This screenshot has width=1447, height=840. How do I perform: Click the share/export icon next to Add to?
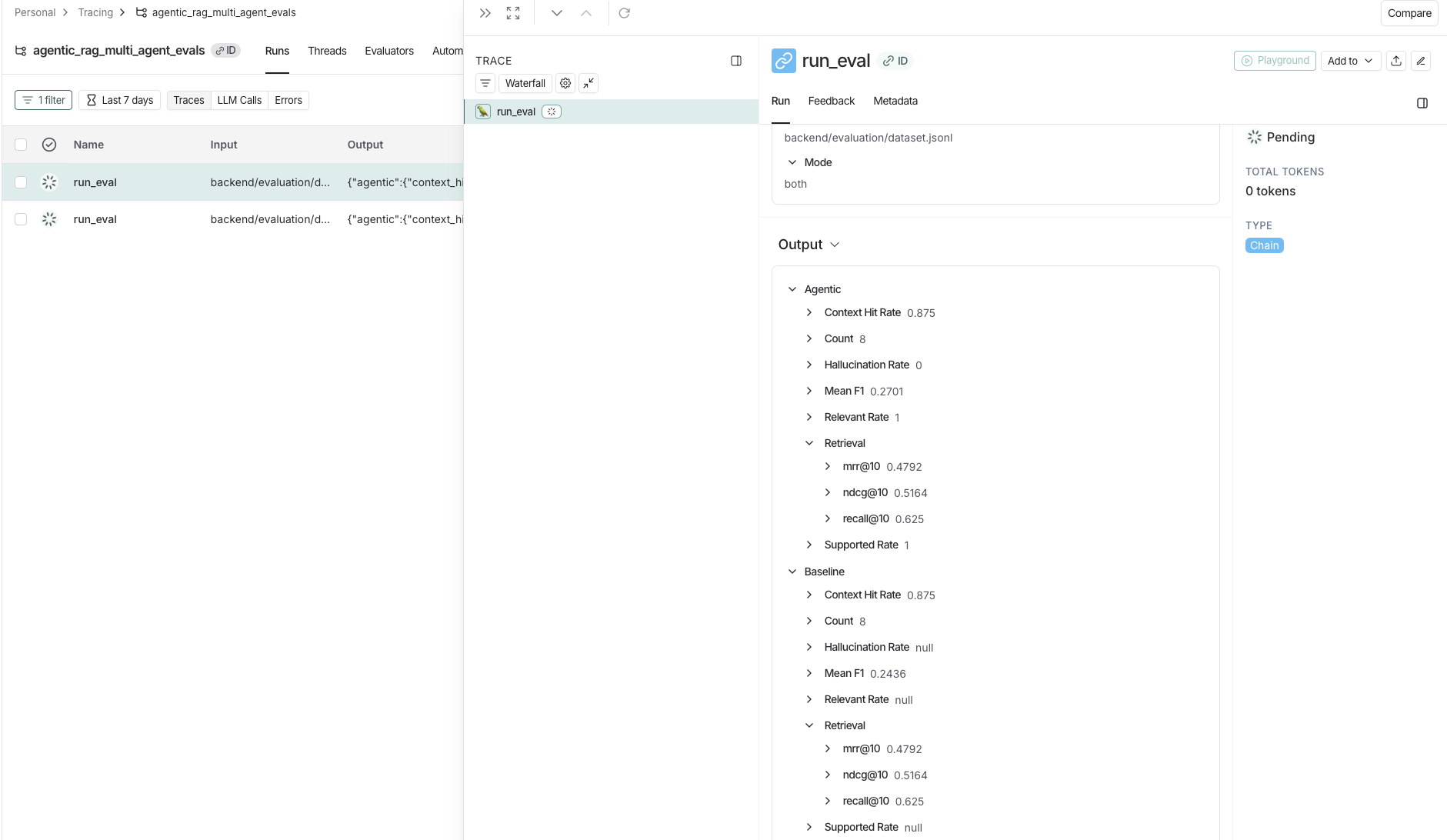pyautogui.click(x=1396, y=61)
